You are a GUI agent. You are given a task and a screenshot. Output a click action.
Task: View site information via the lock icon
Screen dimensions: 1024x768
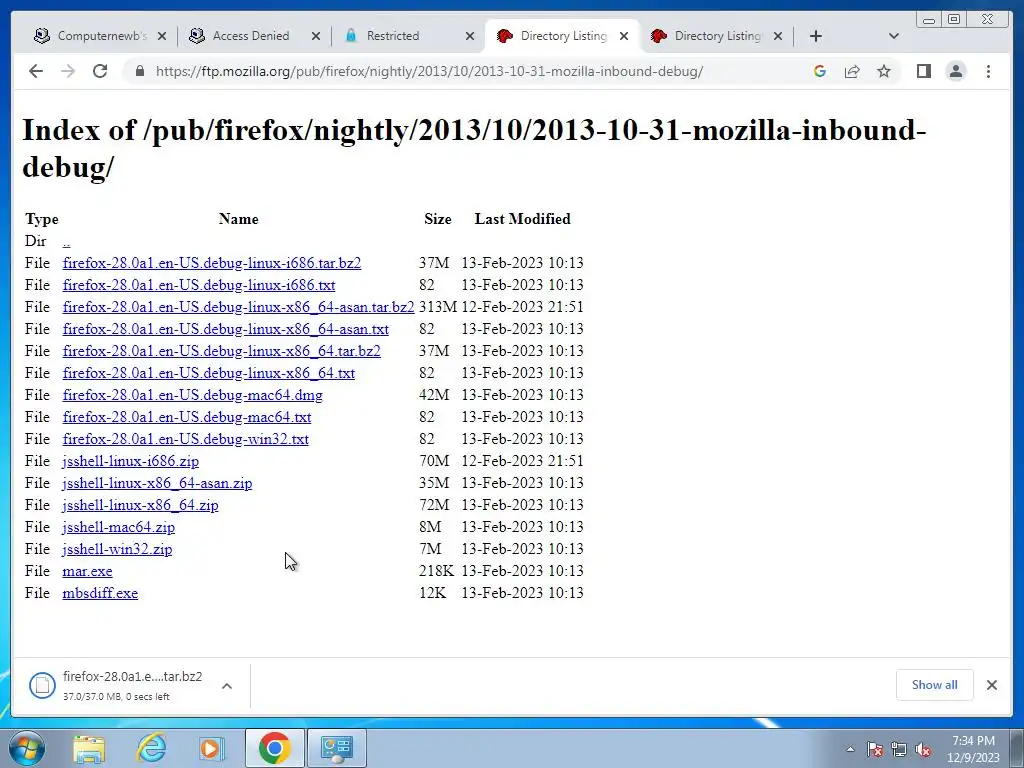(140, 71)
